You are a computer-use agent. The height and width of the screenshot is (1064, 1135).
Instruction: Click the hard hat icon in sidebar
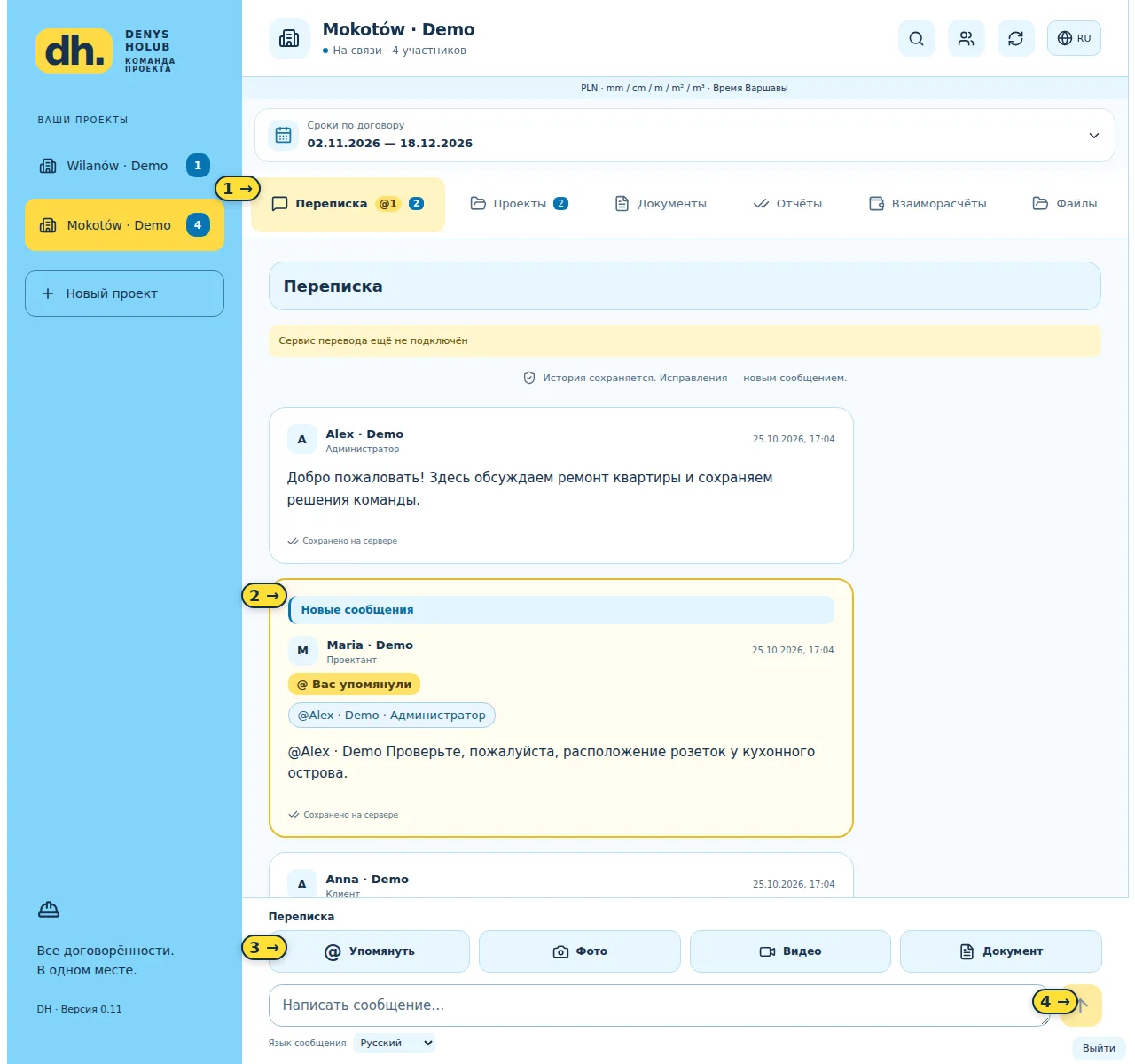[49, 910]
